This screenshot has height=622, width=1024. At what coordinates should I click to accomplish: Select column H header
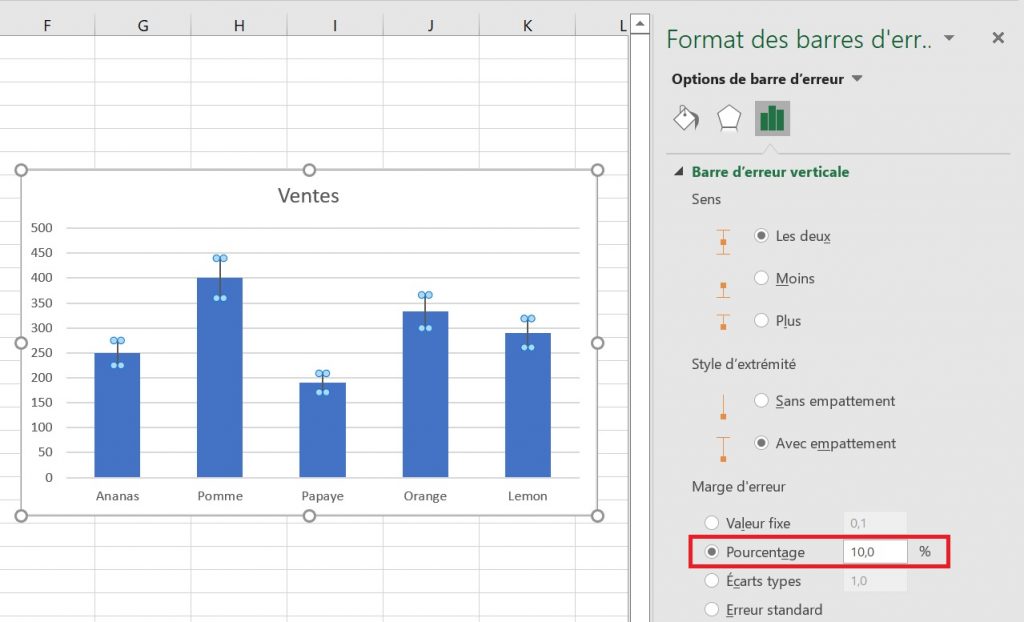point(239,25)
